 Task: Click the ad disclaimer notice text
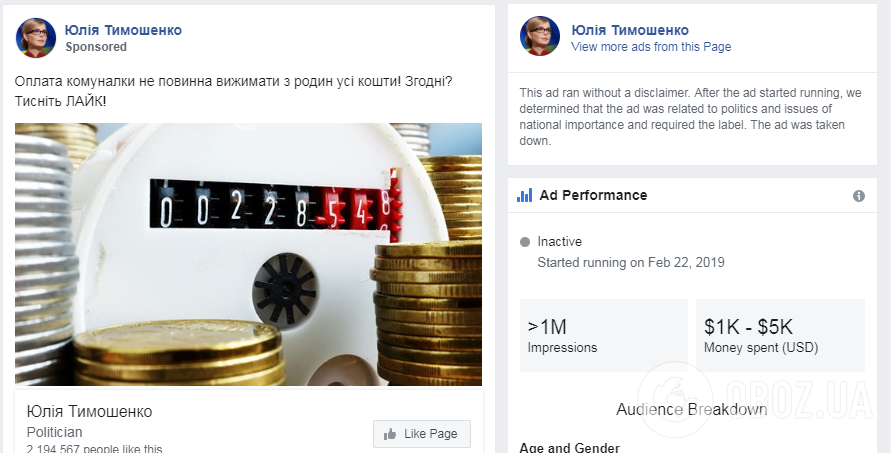coord(690,117)
